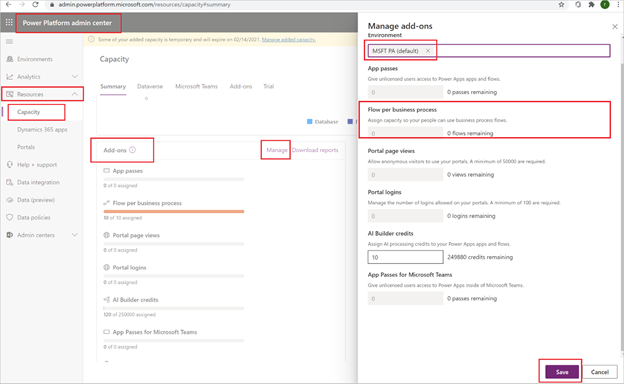Click the Flow per business process input
The image size is (624, 384).
pyautogui.click(x=405, y=133)
